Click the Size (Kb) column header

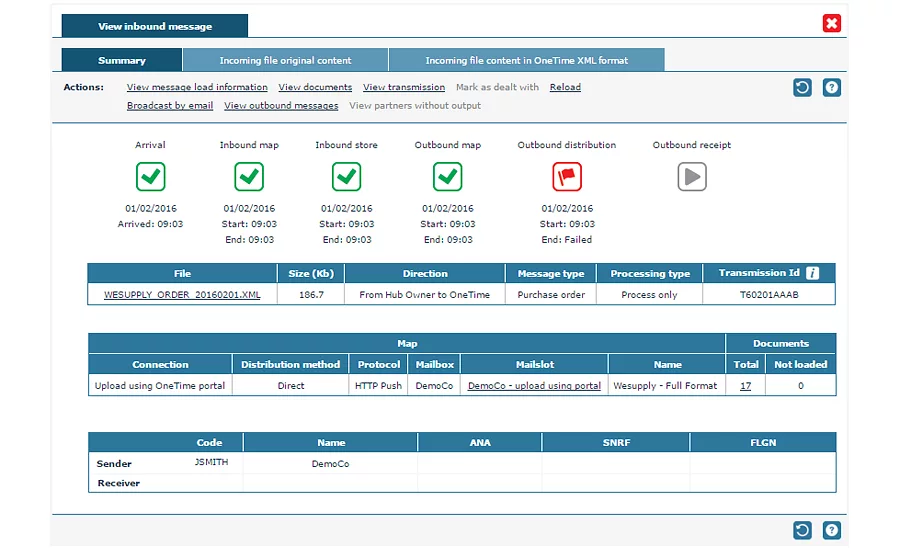(x=311, y=273)
